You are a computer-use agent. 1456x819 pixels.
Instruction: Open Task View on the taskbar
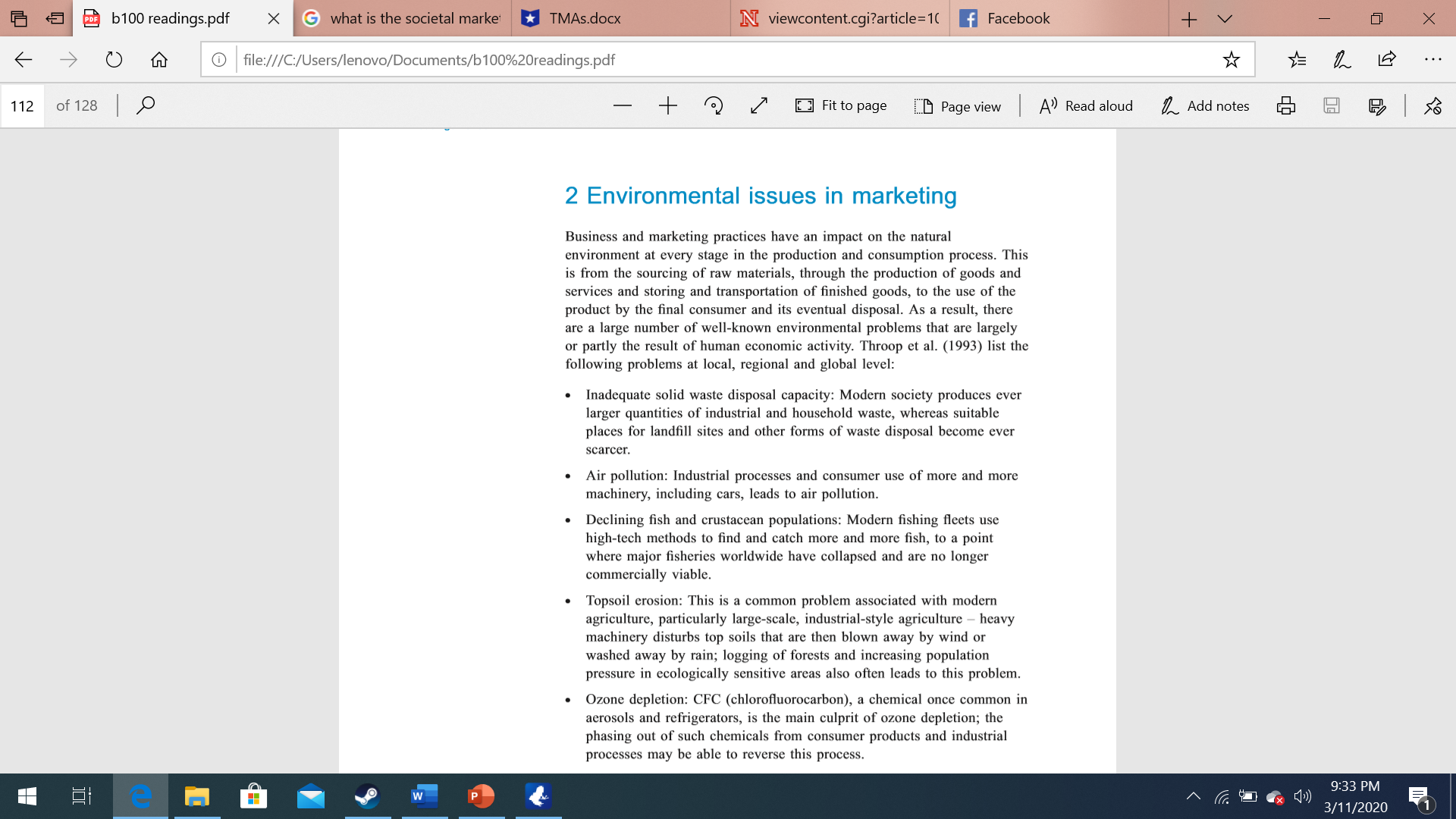click(81, 796)
